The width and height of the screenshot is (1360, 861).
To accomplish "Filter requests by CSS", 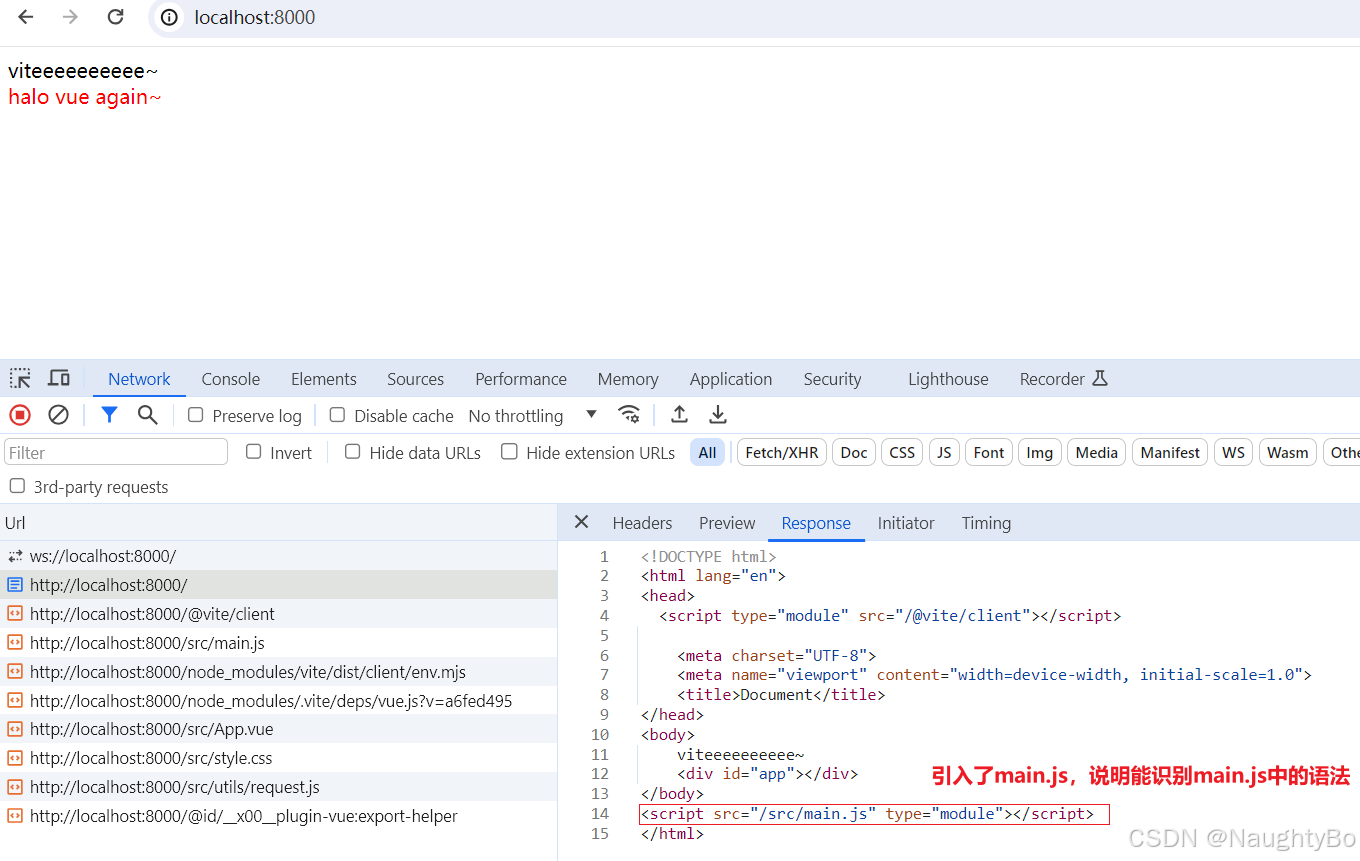I will tap(902, 452).
